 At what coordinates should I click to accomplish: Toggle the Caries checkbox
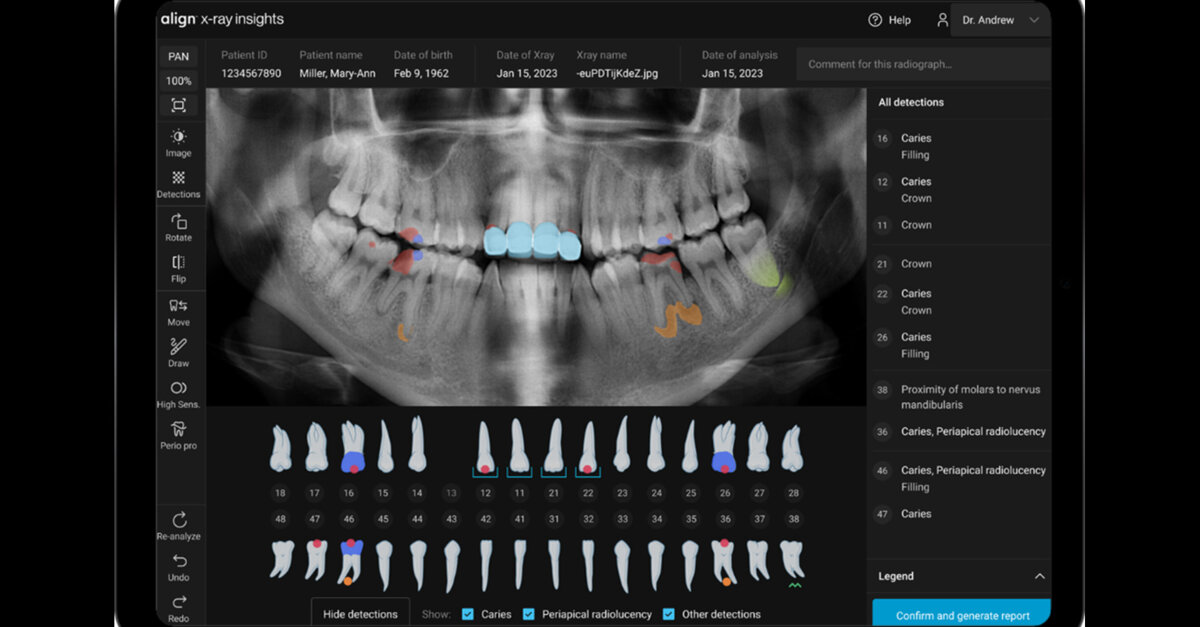(468, 614)
